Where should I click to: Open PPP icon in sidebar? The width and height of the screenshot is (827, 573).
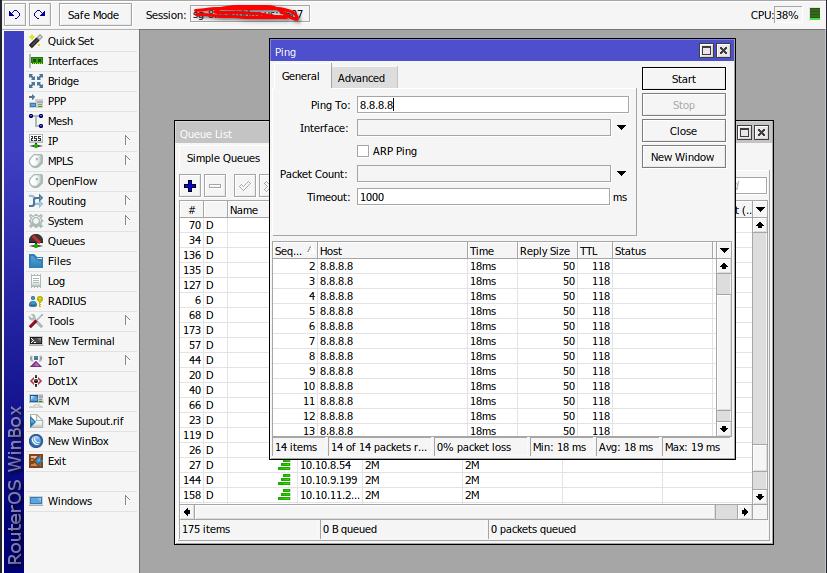(36, 101)
